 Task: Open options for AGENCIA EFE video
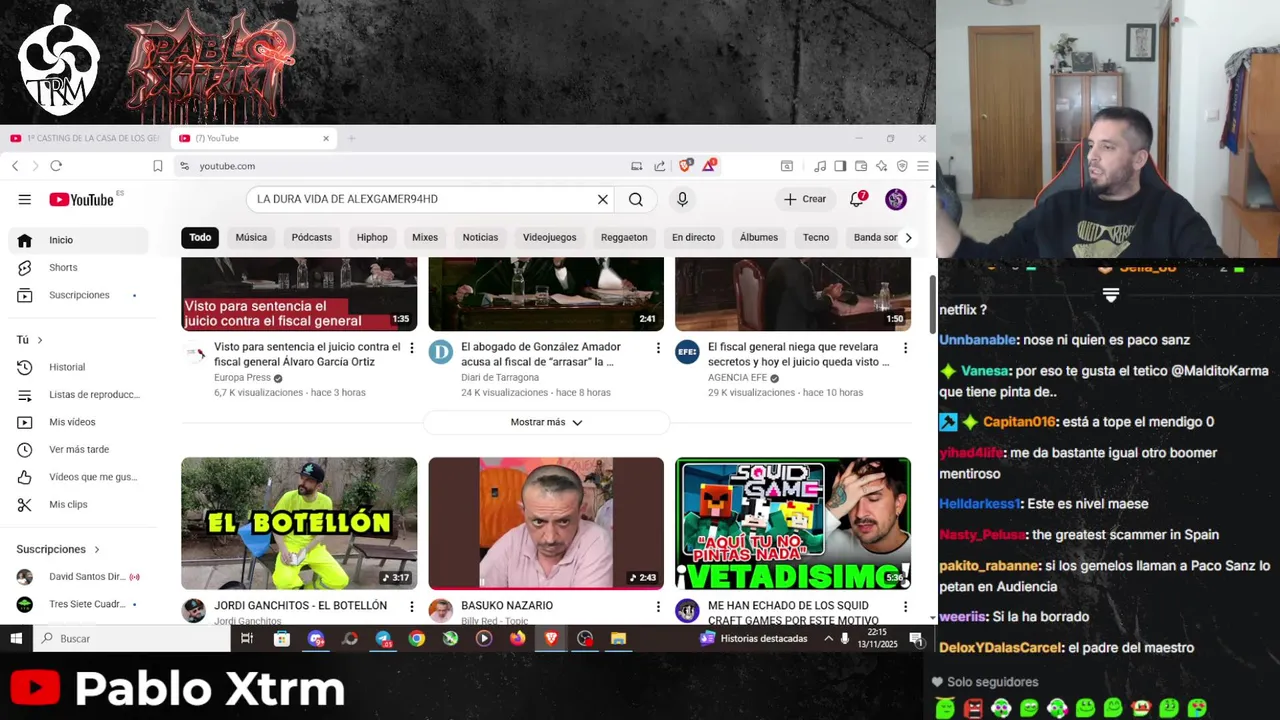905,348
